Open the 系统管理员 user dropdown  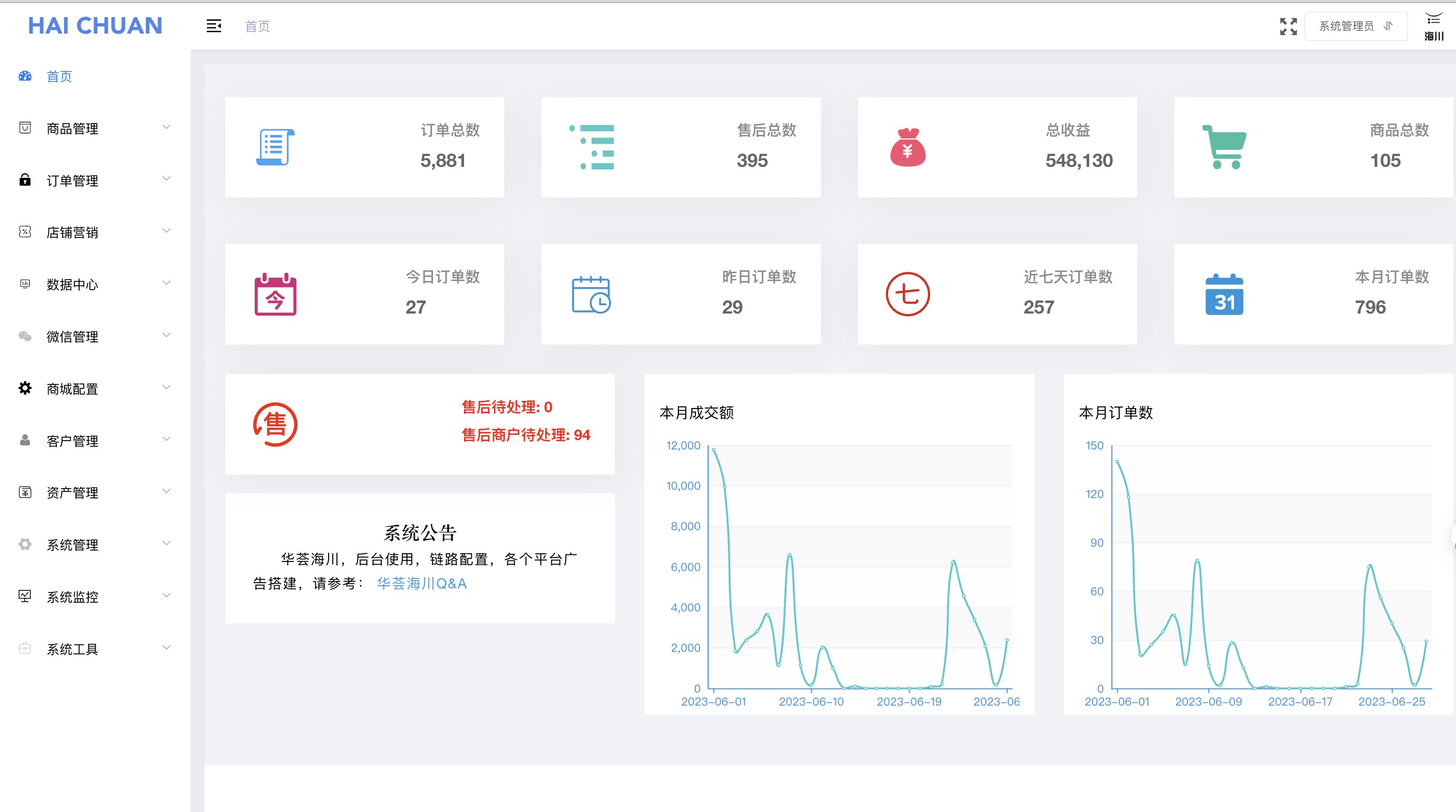1355,26
